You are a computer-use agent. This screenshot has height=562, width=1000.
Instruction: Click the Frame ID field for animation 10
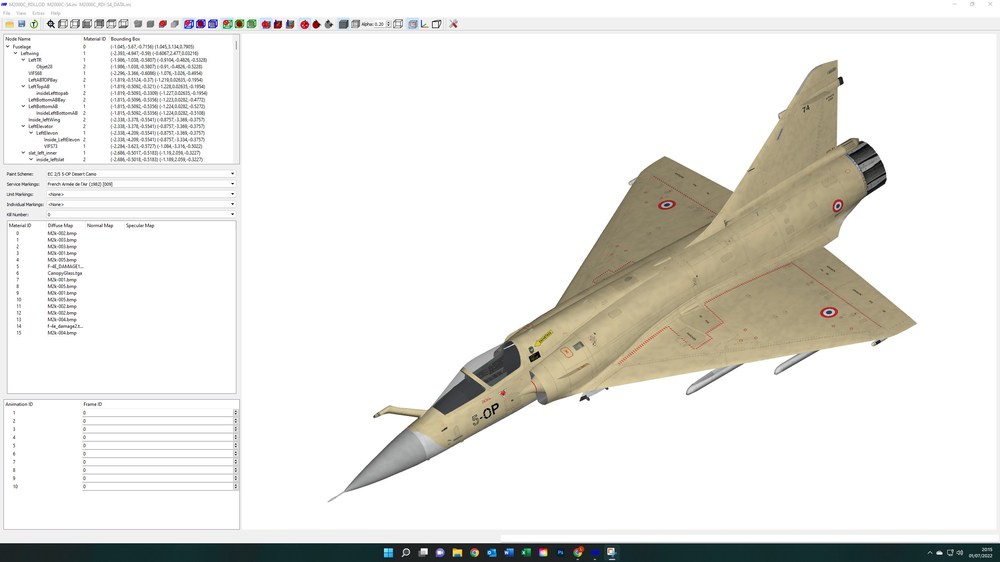tap(158, 487)
